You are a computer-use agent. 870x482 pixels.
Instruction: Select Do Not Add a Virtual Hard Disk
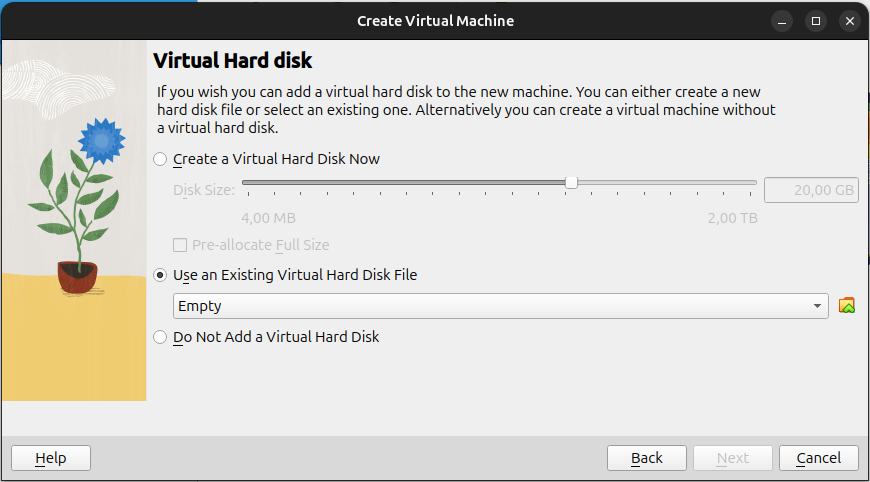coord(160,338)
